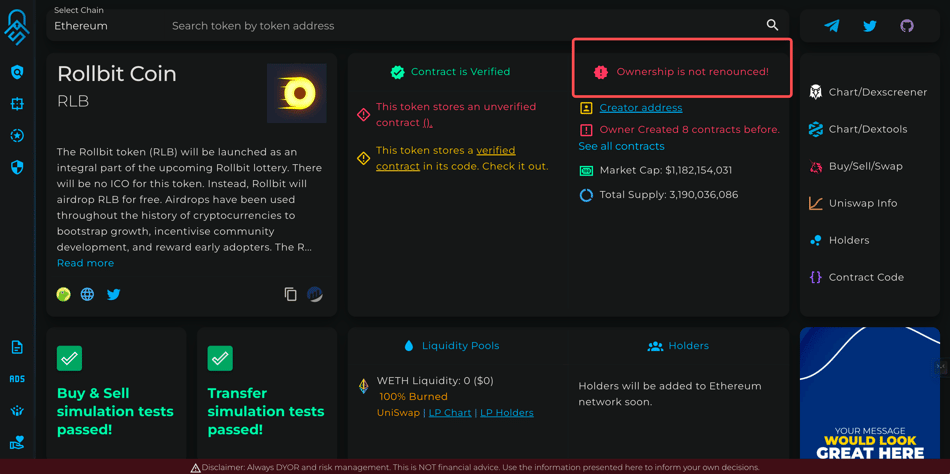Open the LP Chart link

[450, 413]
